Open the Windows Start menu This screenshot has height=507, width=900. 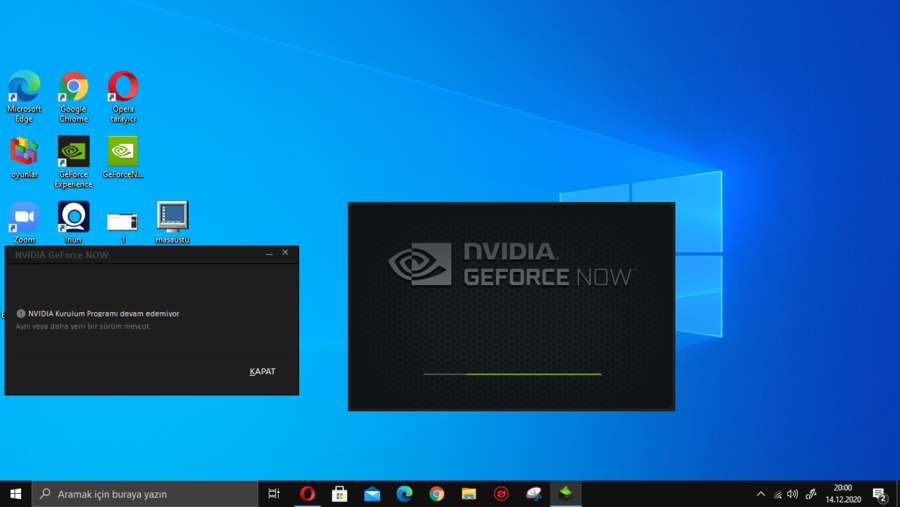15,494
